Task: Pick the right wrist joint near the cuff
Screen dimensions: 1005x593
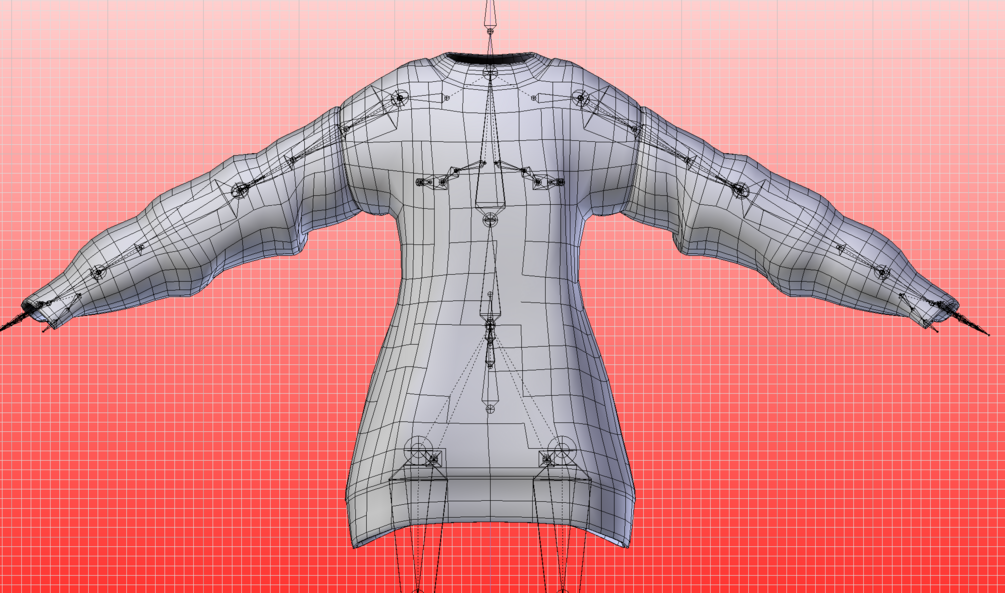Action: click(883, 274)
